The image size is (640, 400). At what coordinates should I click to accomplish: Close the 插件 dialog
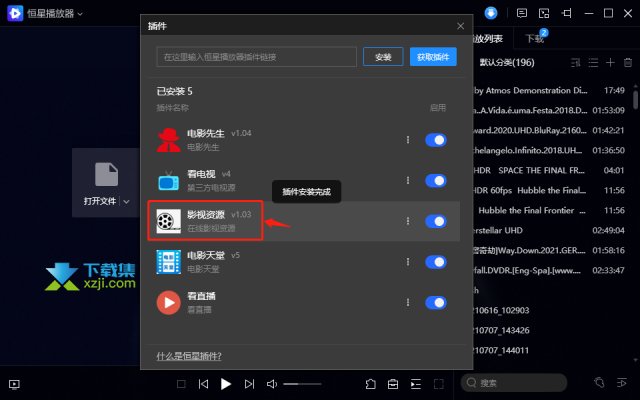click(460, 26)
